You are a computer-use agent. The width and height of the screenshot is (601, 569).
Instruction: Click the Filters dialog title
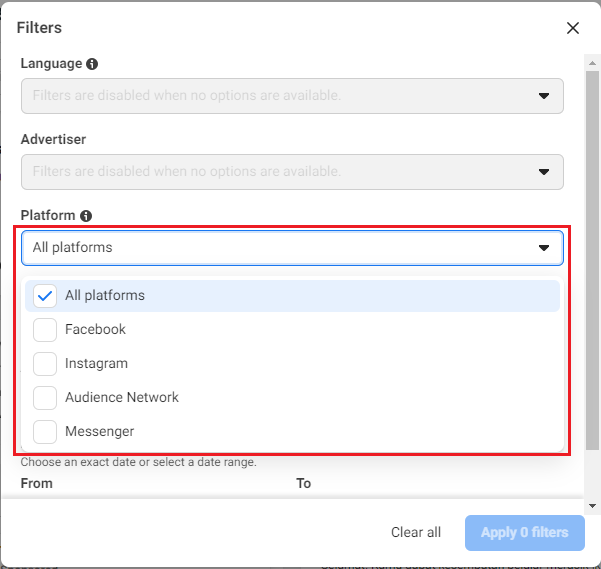(x=39, y=28)
